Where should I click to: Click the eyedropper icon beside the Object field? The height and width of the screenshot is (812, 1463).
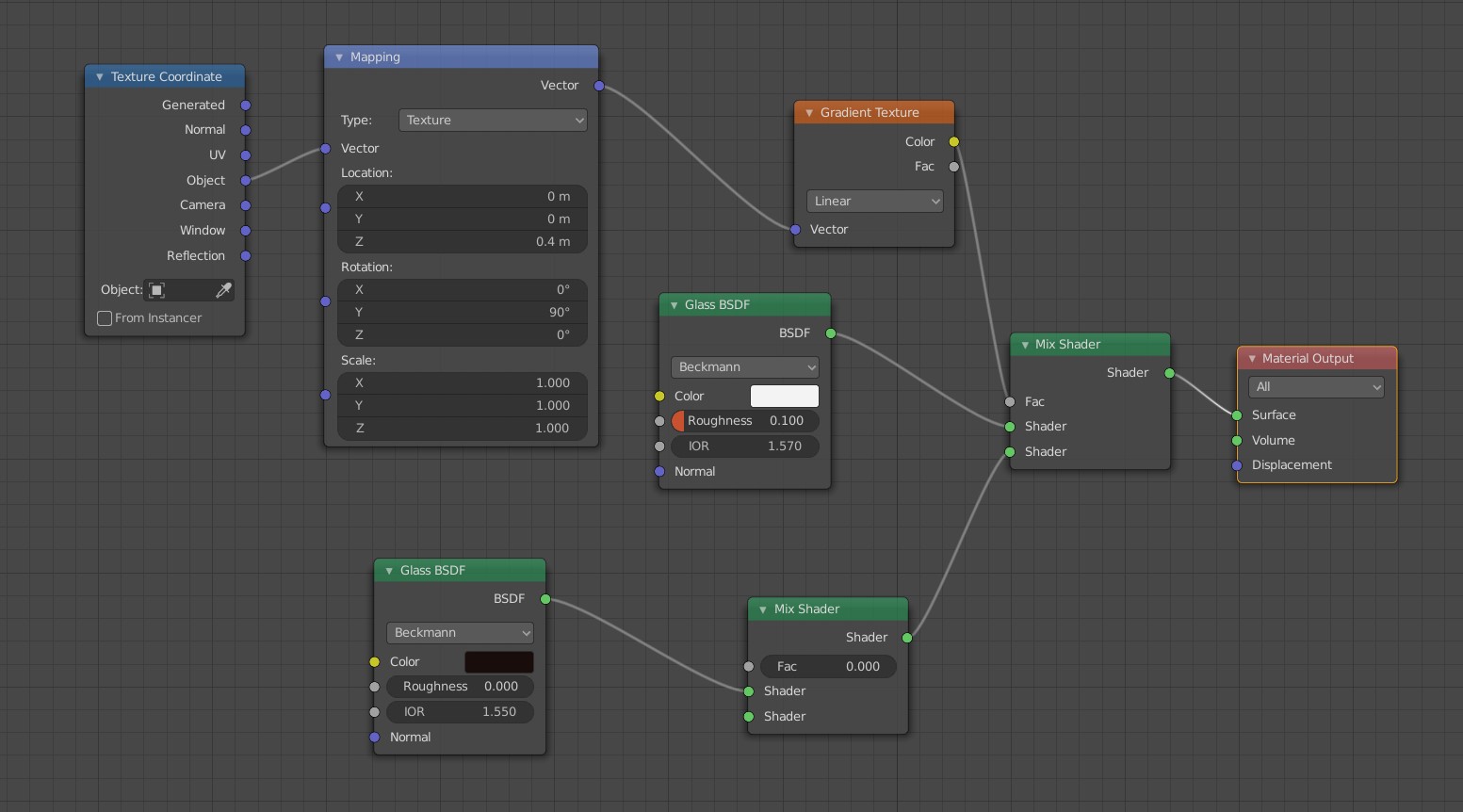(x=223, y=290)
